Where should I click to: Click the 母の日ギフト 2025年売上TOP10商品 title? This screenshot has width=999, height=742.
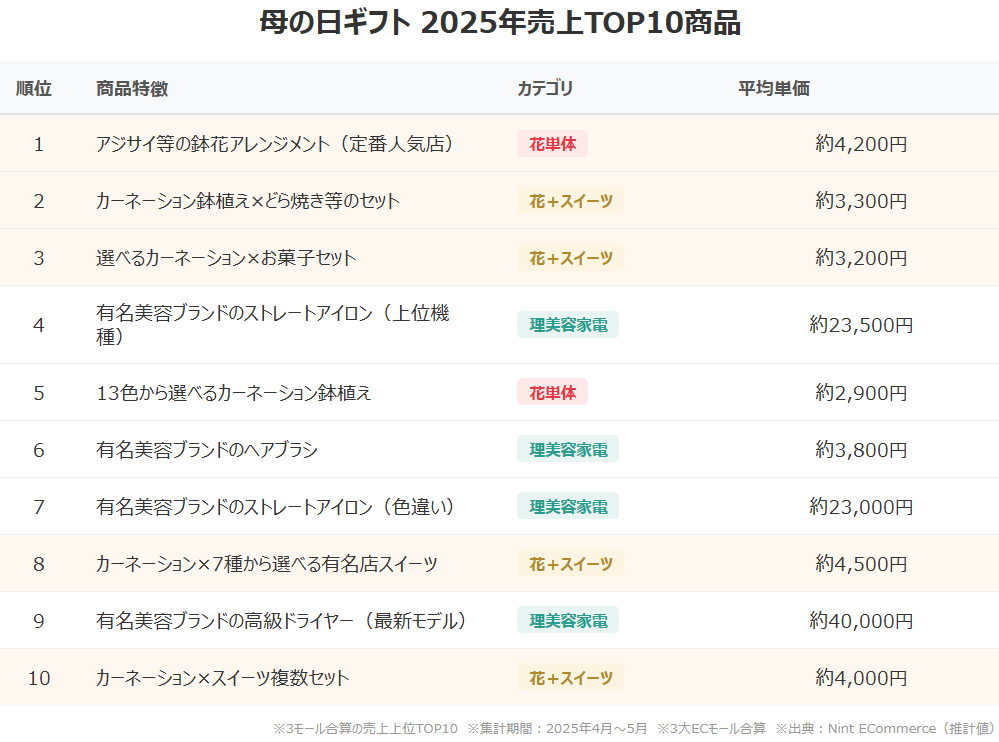pyautogui.click(x=499, y=23)
